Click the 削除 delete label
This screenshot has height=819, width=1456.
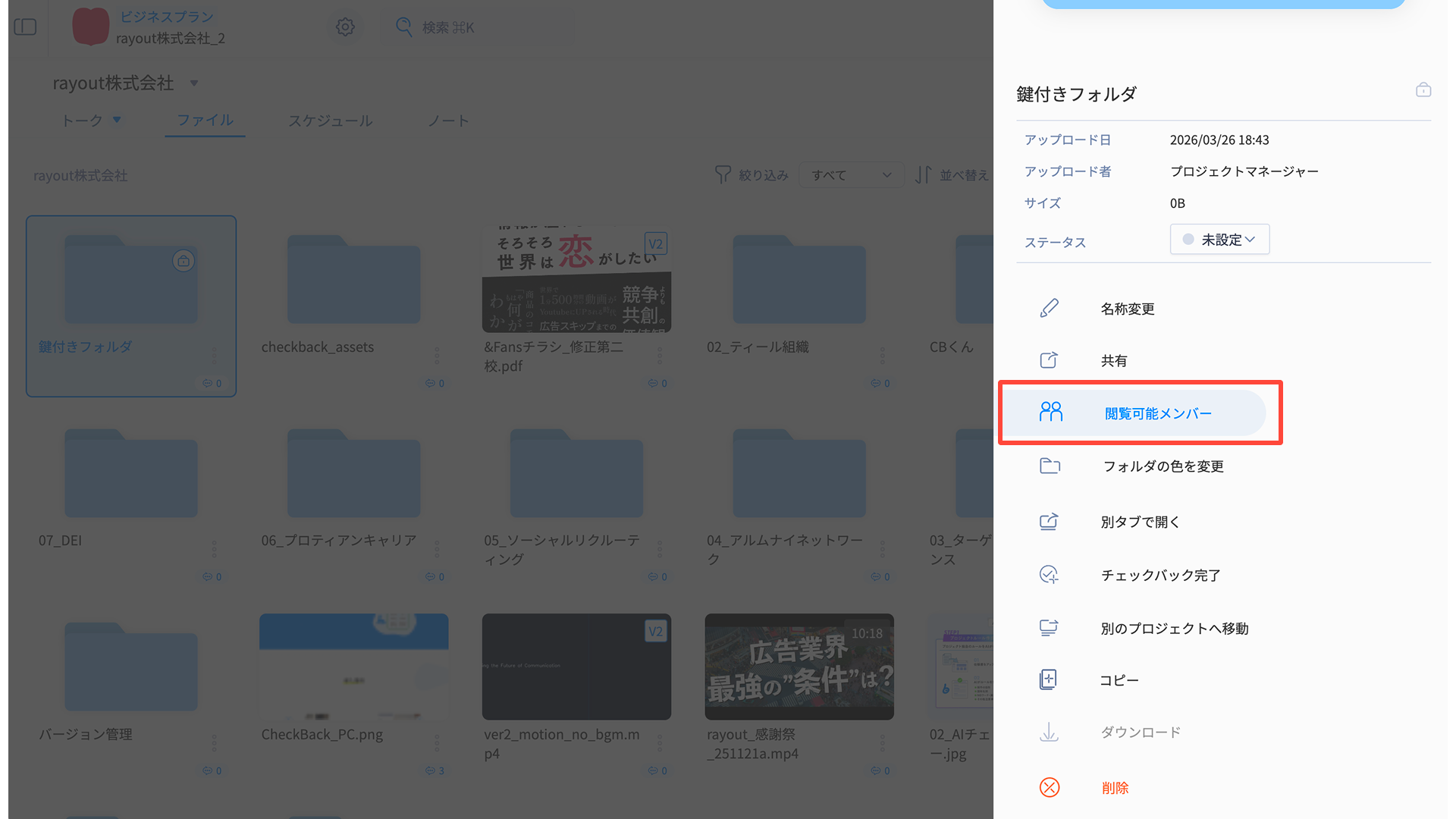click(1115, 788)
